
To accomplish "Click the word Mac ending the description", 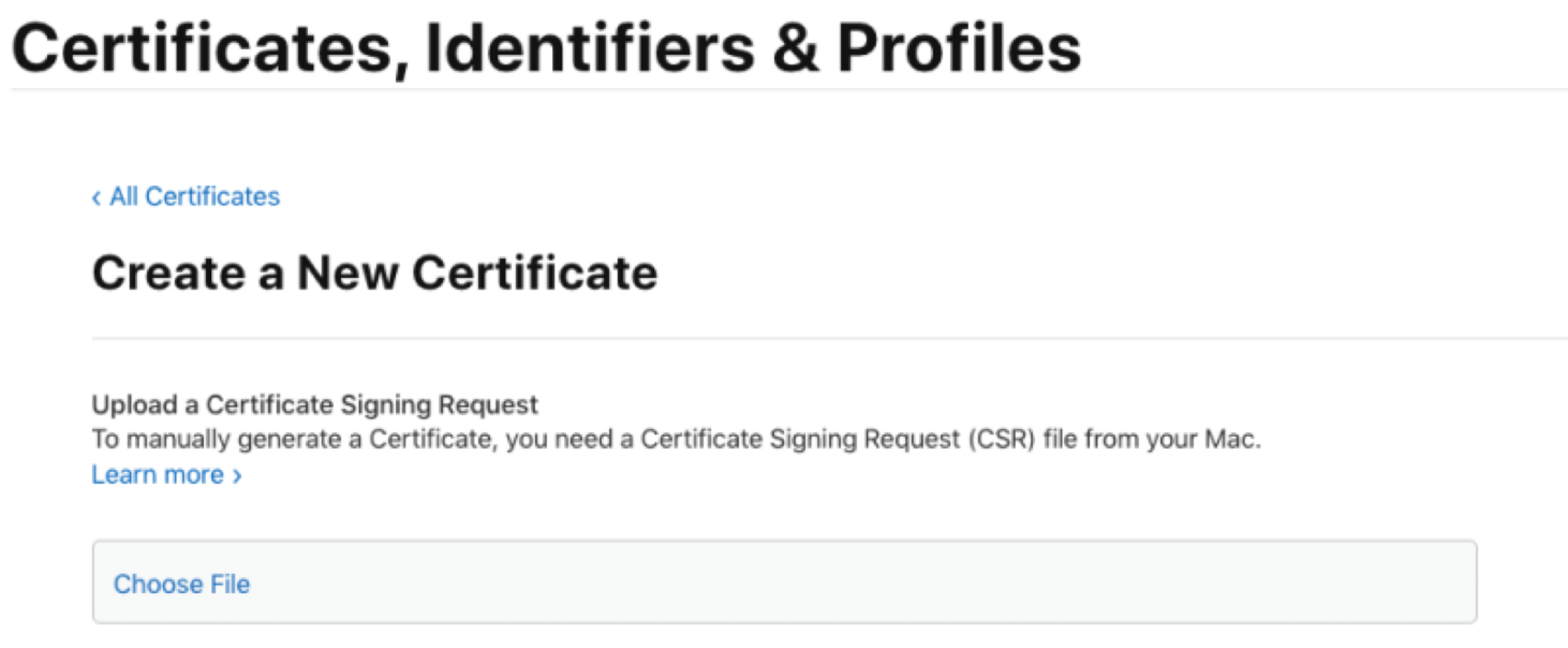I will [1232, 439].
